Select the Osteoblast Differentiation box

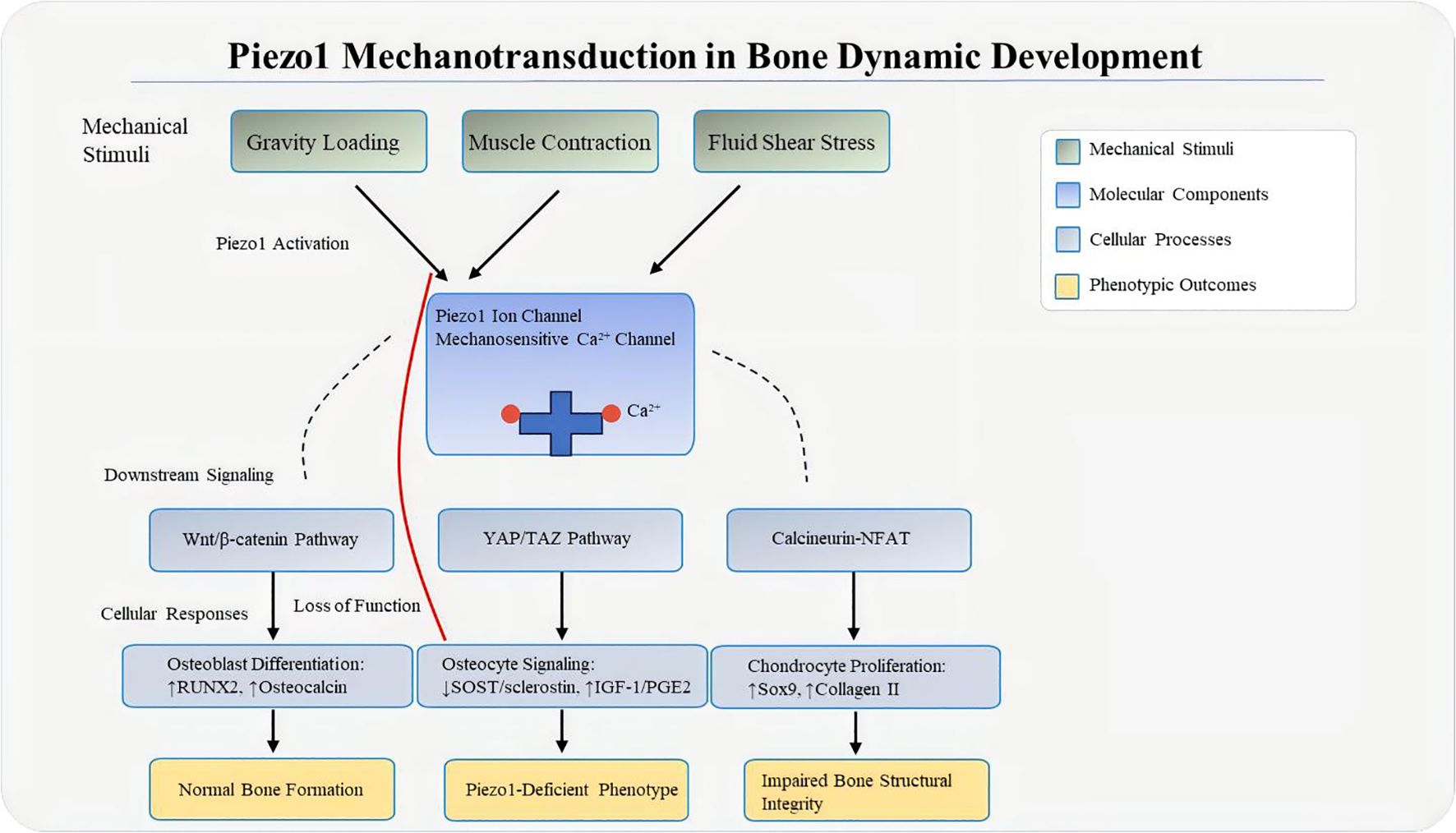click(x=267, y=676)
